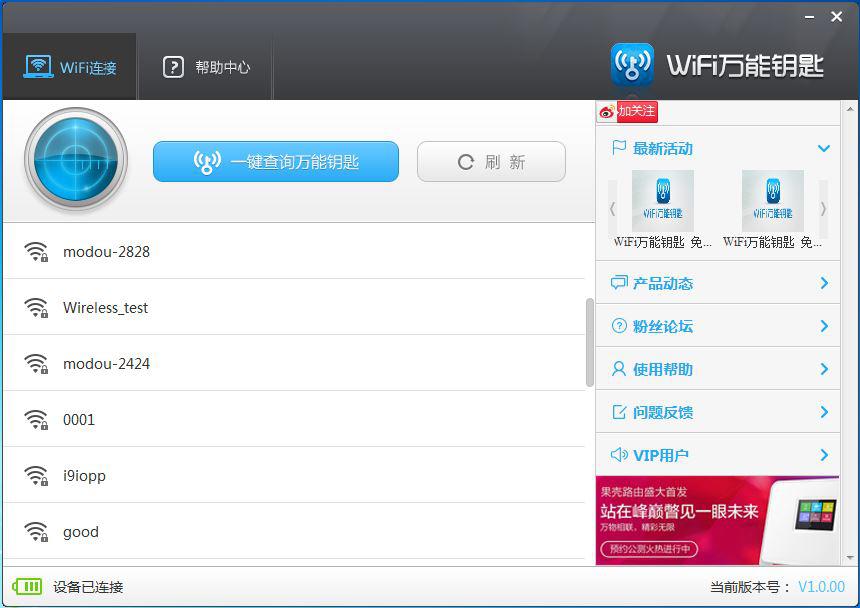Viewport: 860px width, 608px height.
Task: Click the version number V1.0.00
Action: (821, 587)
